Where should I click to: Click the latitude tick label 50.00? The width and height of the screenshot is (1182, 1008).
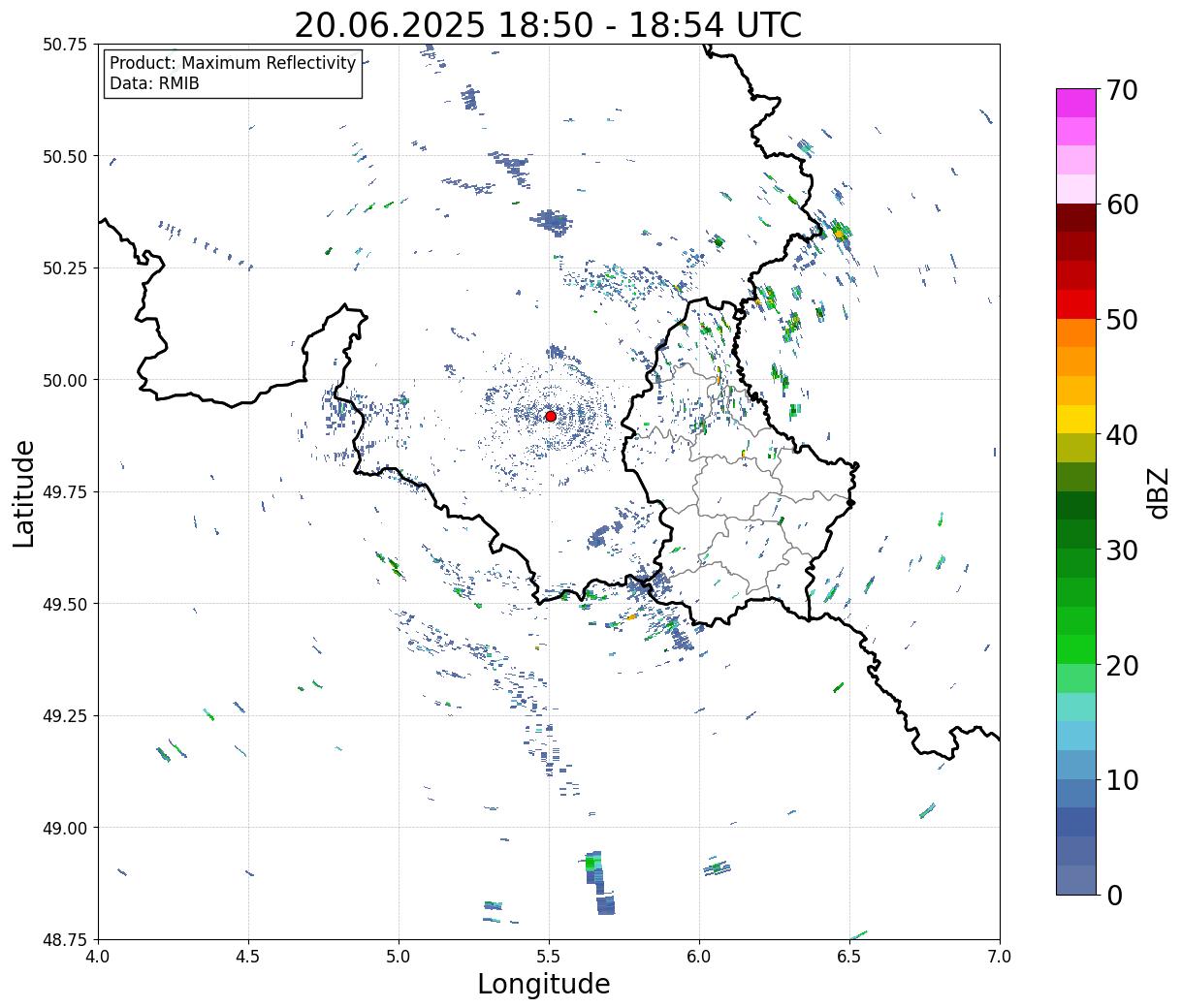click(64, 380)
